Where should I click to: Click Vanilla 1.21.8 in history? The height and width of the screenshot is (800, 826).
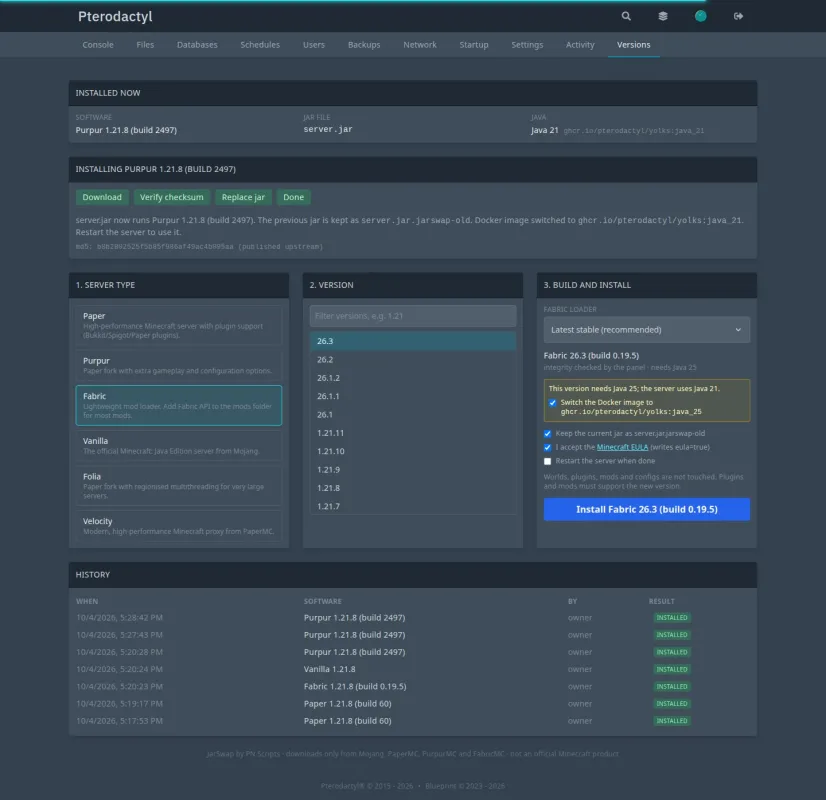(x=329, y=669)
